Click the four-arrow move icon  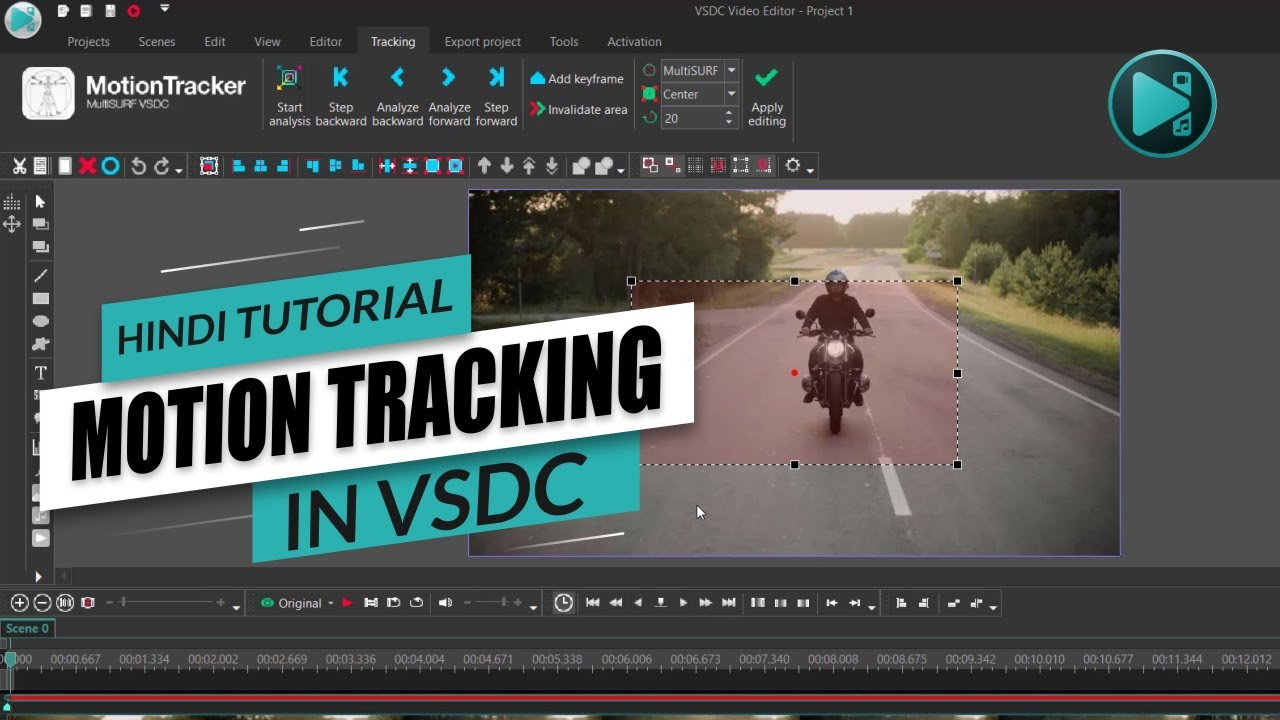(12, 225)
